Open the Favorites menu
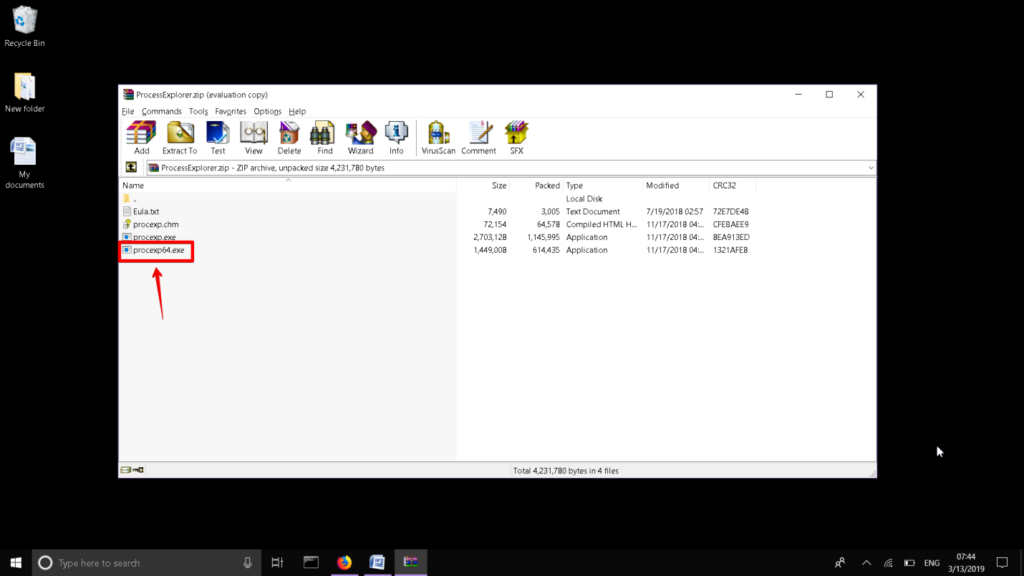This screenshot has width=1024, height=576. [x=231, y=111]
